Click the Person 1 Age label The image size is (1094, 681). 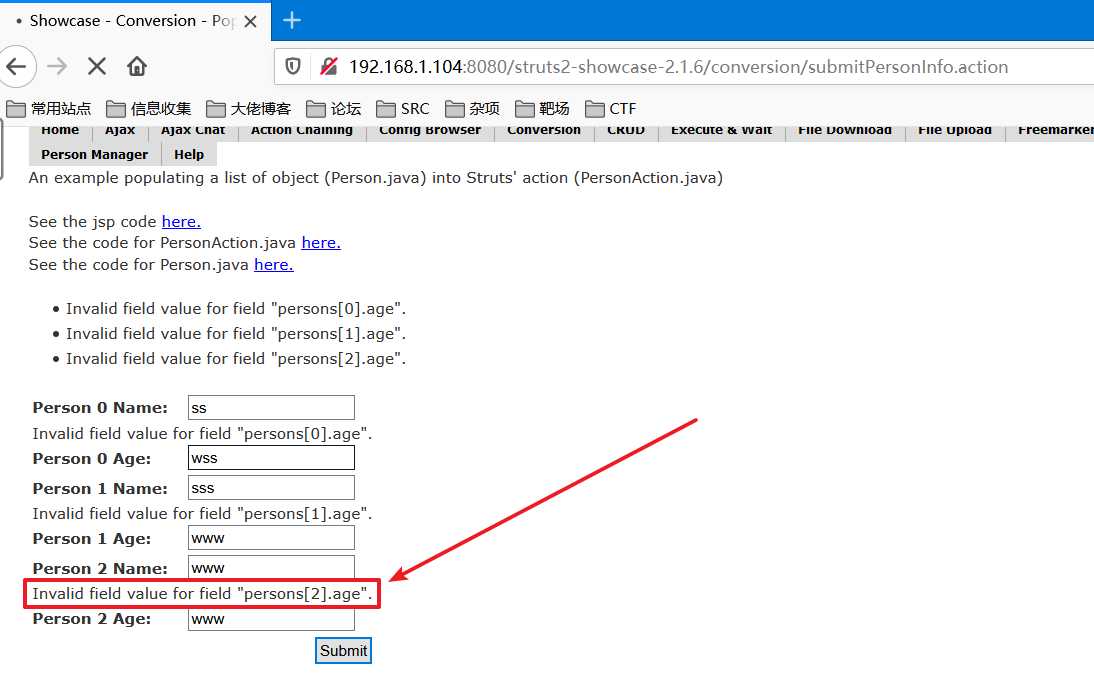92,539
